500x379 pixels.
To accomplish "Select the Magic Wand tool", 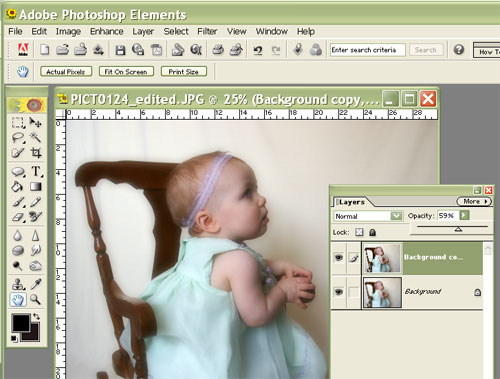I will [x=35, y=137].
